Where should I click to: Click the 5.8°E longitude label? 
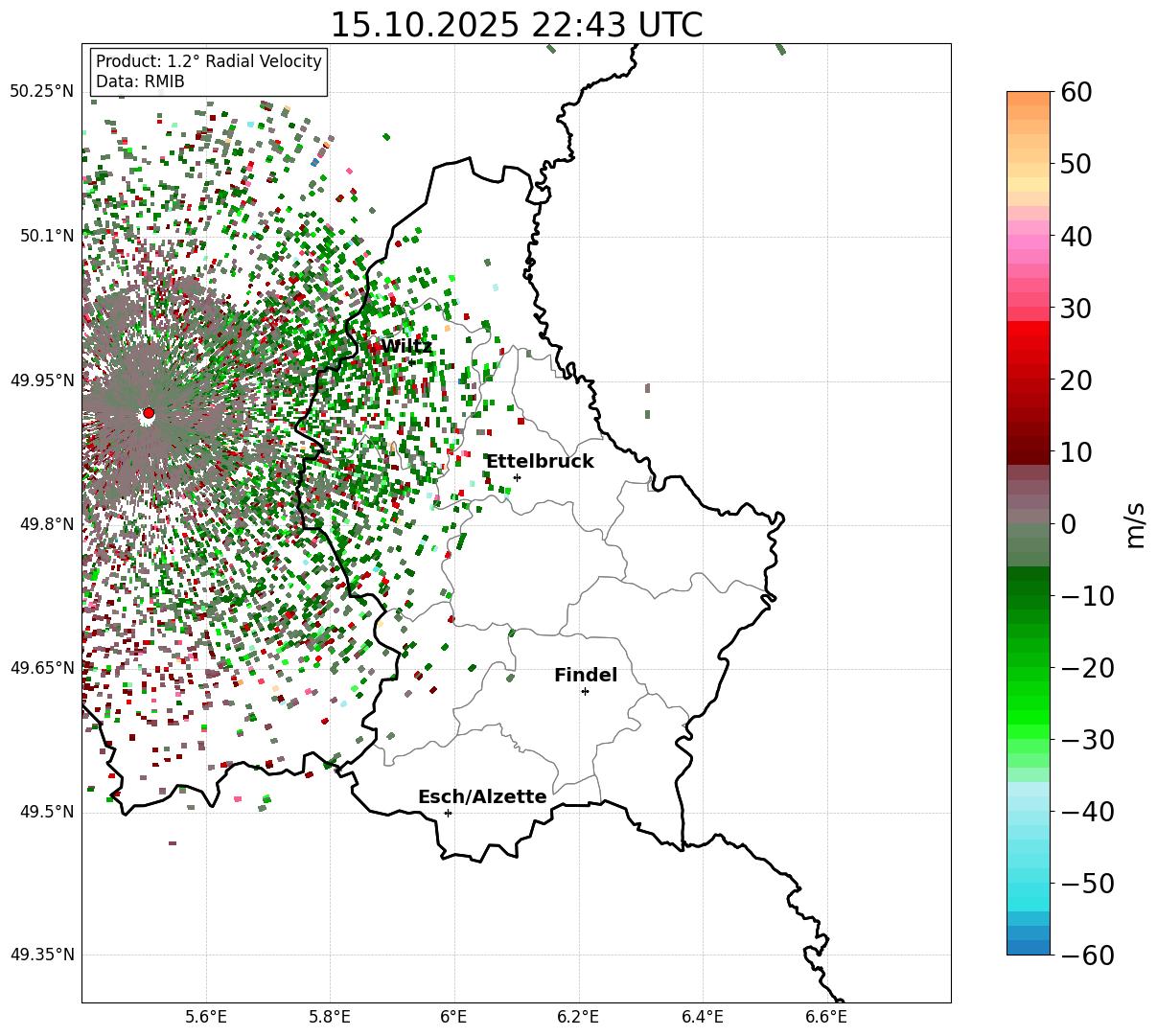pos(331,1017)
